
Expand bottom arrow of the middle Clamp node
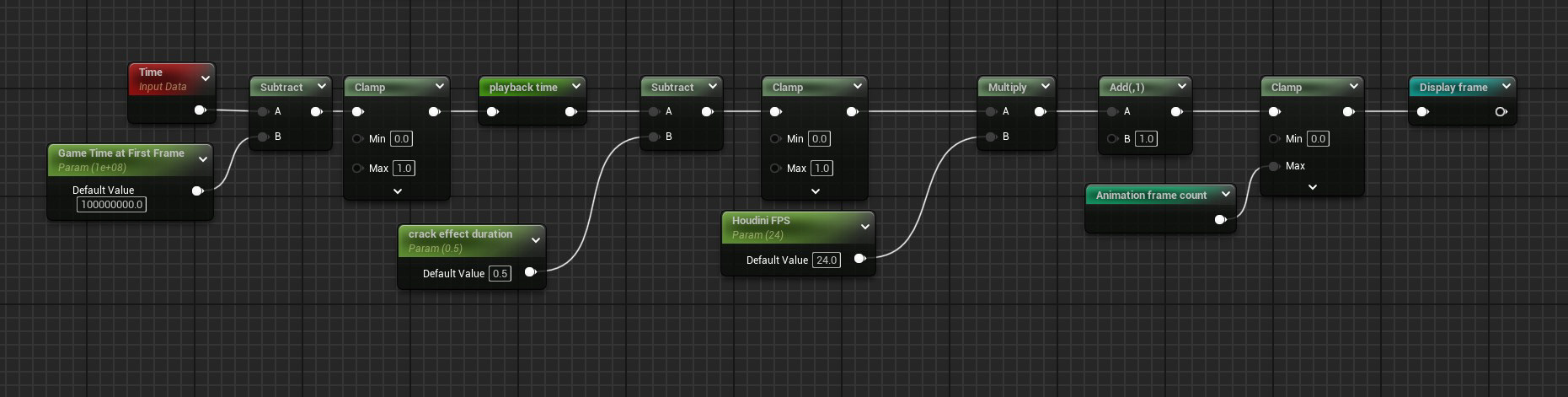coord(816,191)
